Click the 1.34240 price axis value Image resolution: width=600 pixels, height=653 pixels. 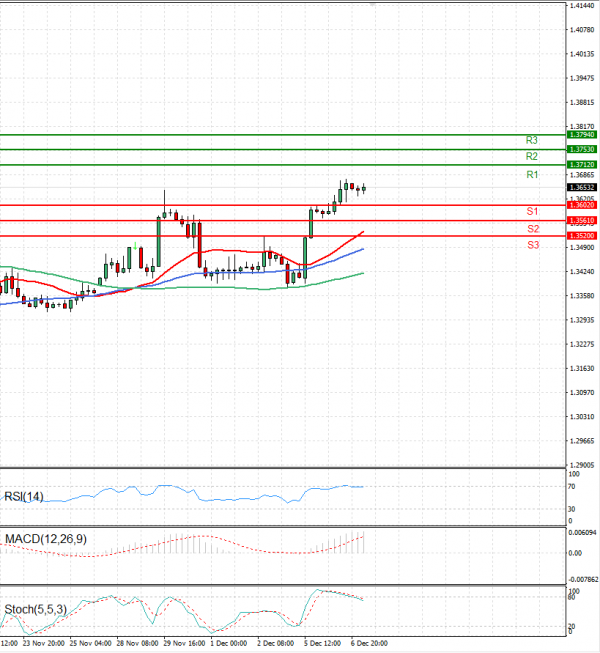582,272
